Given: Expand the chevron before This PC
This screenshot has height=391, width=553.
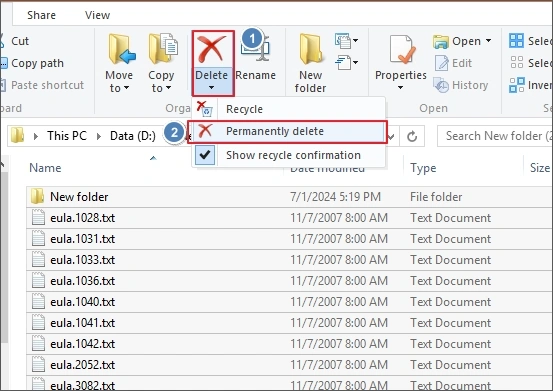Looking at the screenshot, I should point(35,136).
